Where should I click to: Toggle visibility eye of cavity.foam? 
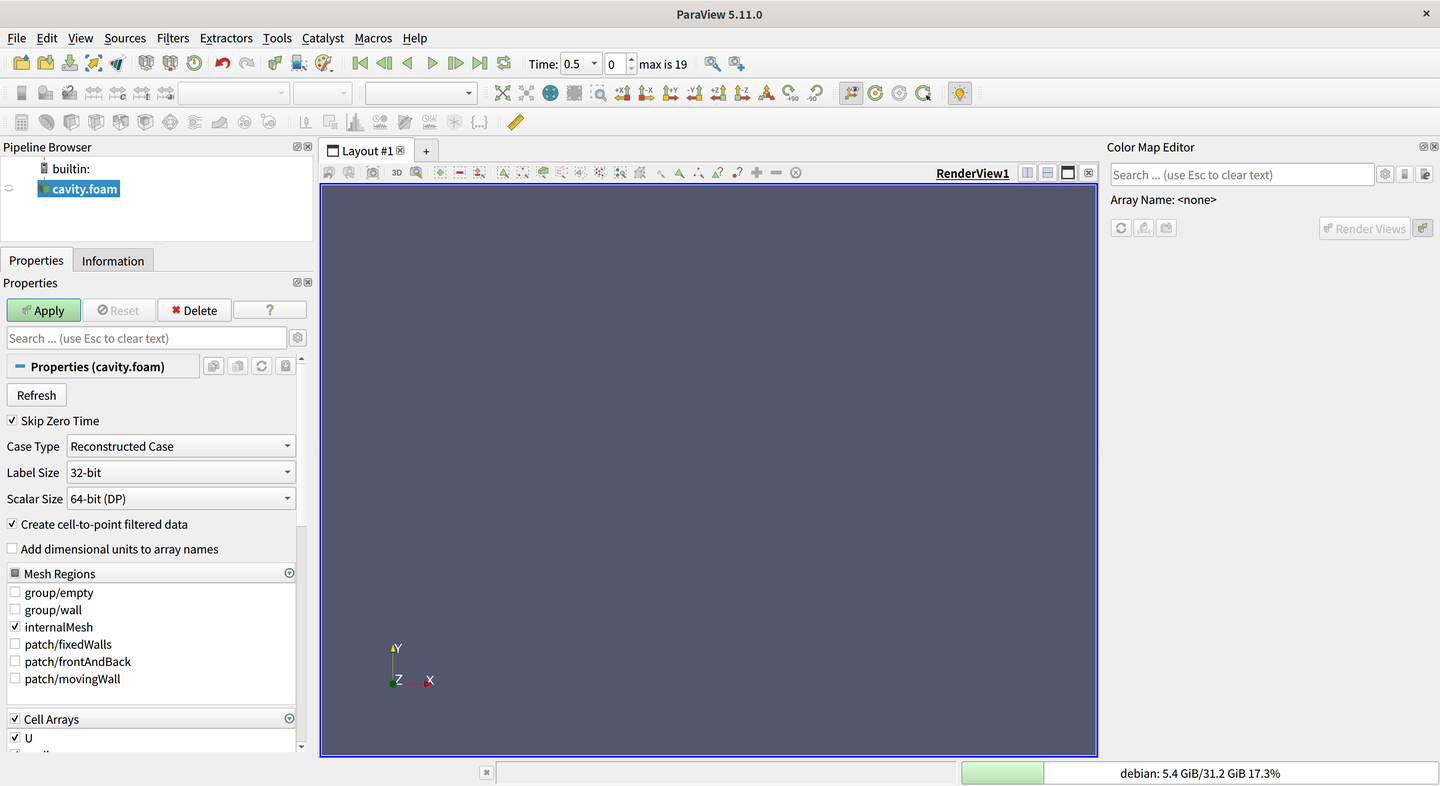[9, 189]
